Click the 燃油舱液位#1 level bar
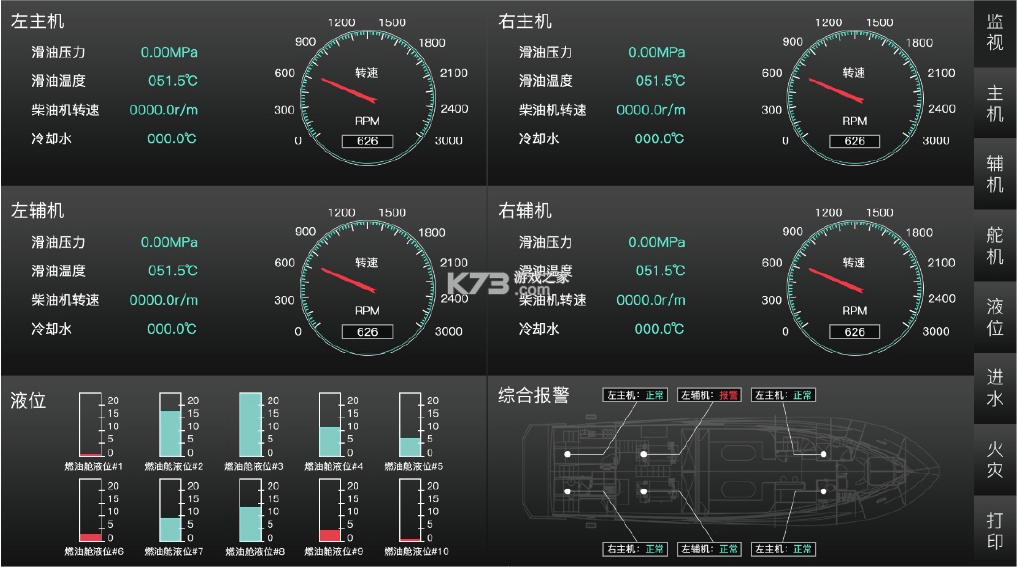This screenshot has height=567, width=1017. pos(91,424)
